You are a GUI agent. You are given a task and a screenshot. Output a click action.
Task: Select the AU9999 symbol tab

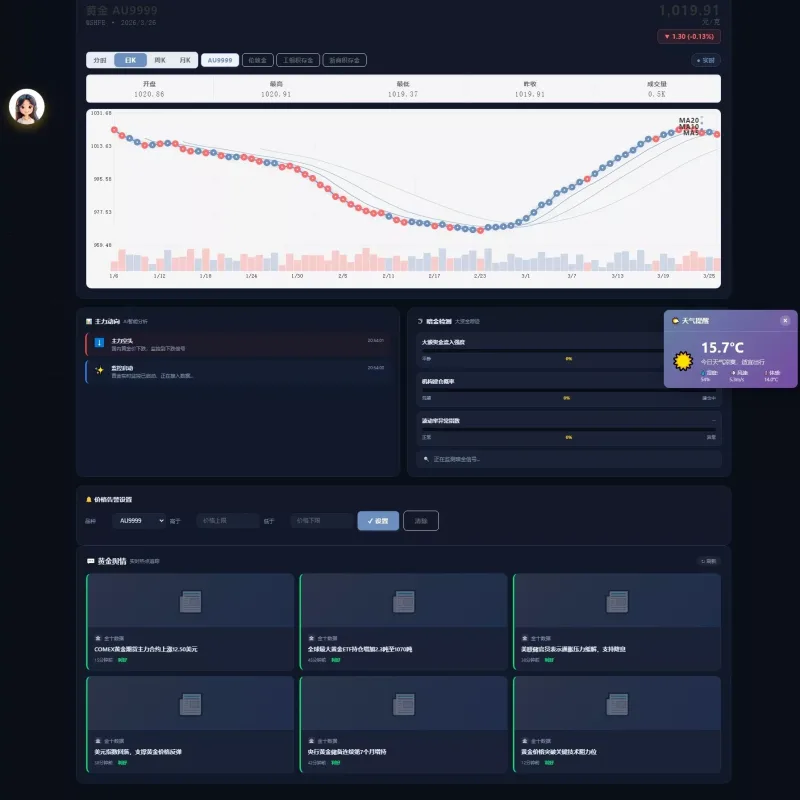[220, 60]
